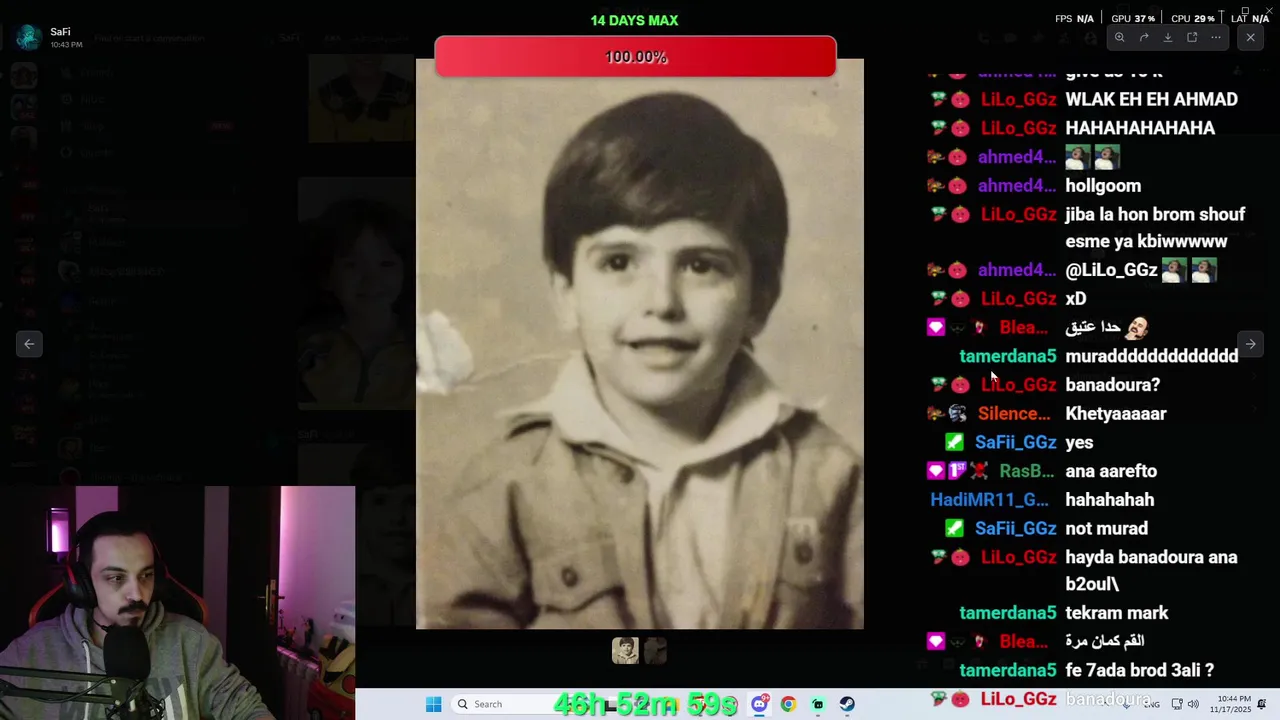Open the more options ellipsis in the image viewer
This screenshot has width=1280, height=720.
(1216, 37)
